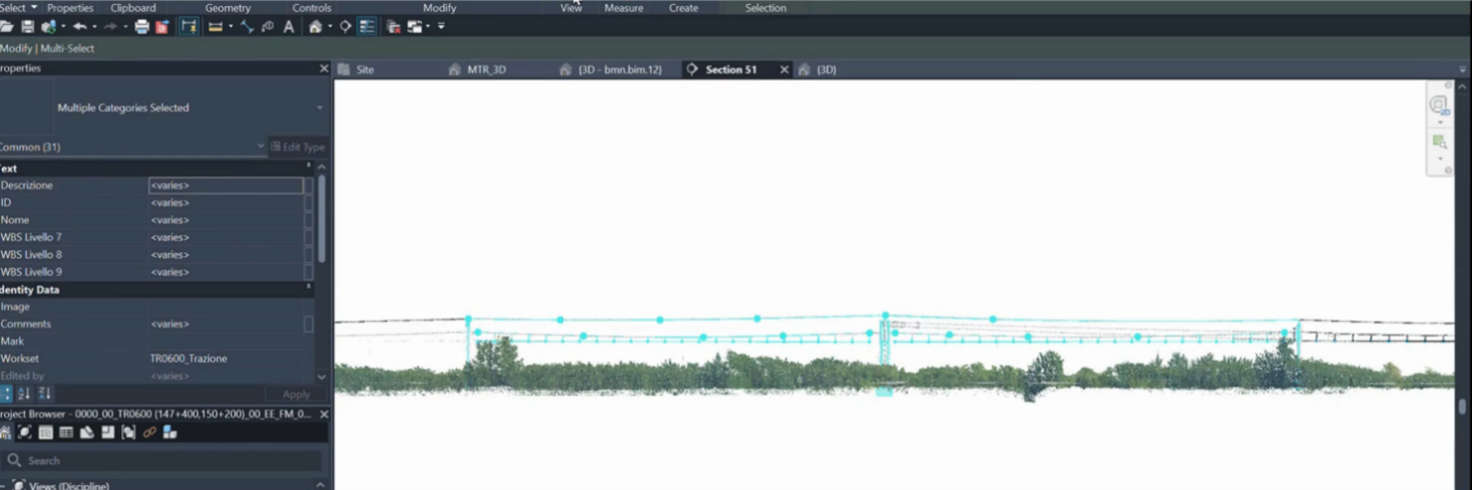Open the Default 3D View house icon

coord(315,27)
